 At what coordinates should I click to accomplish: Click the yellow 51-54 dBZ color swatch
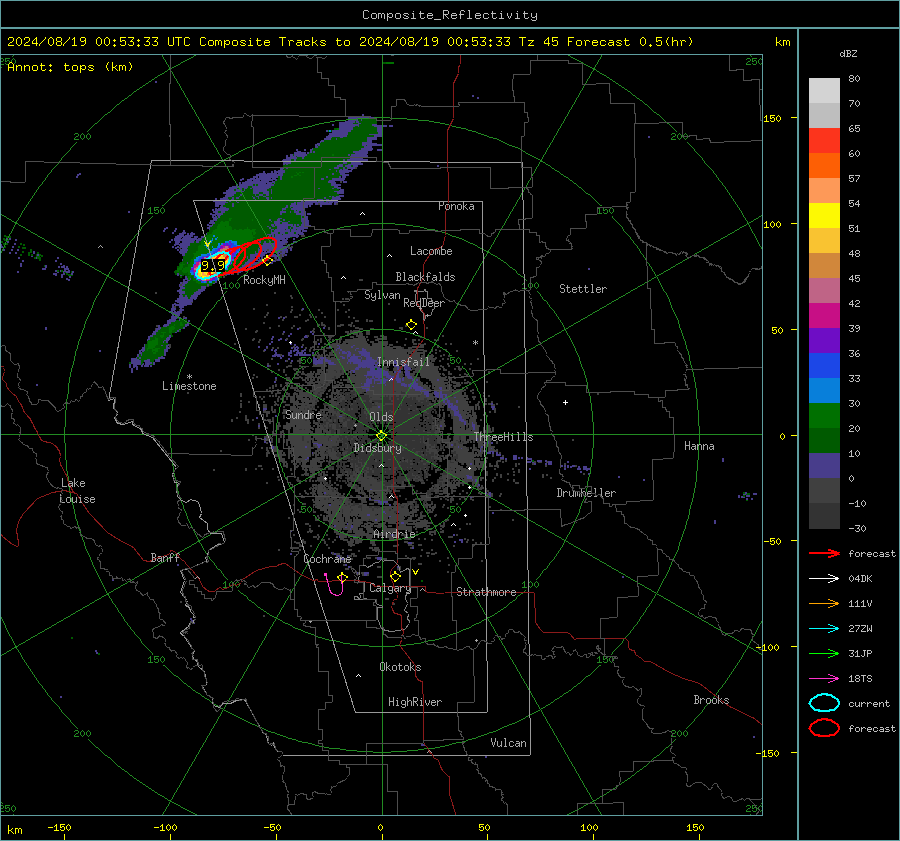[x=824, y=216]
